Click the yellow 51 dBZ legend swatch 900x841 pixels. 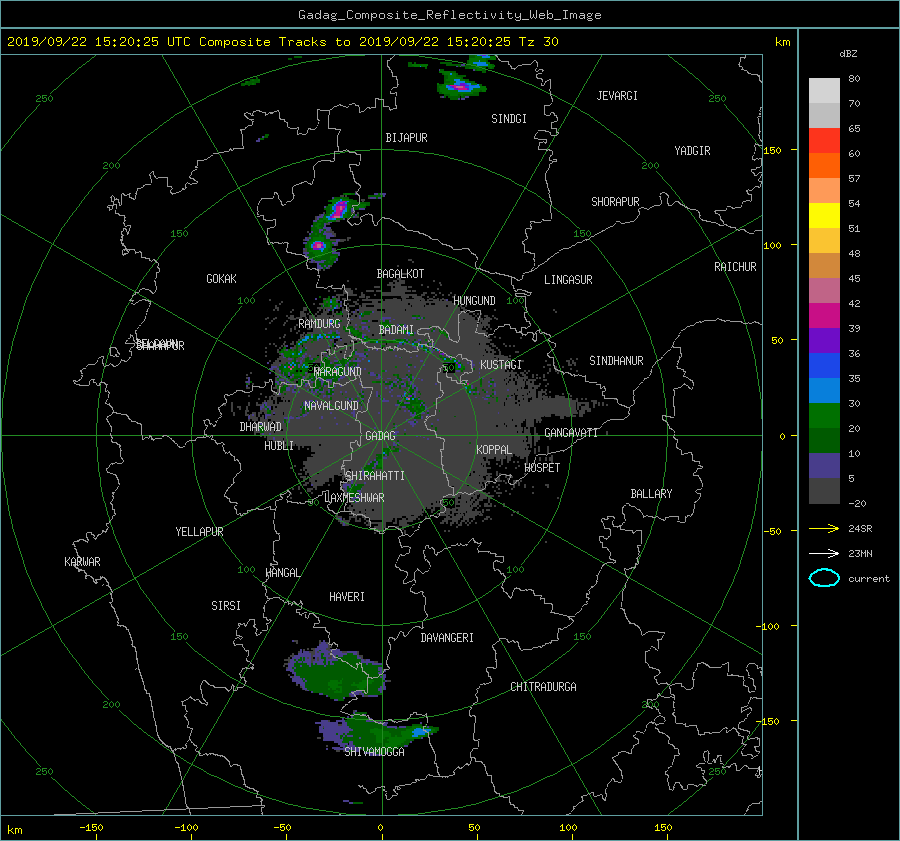[x=824, y=216]
